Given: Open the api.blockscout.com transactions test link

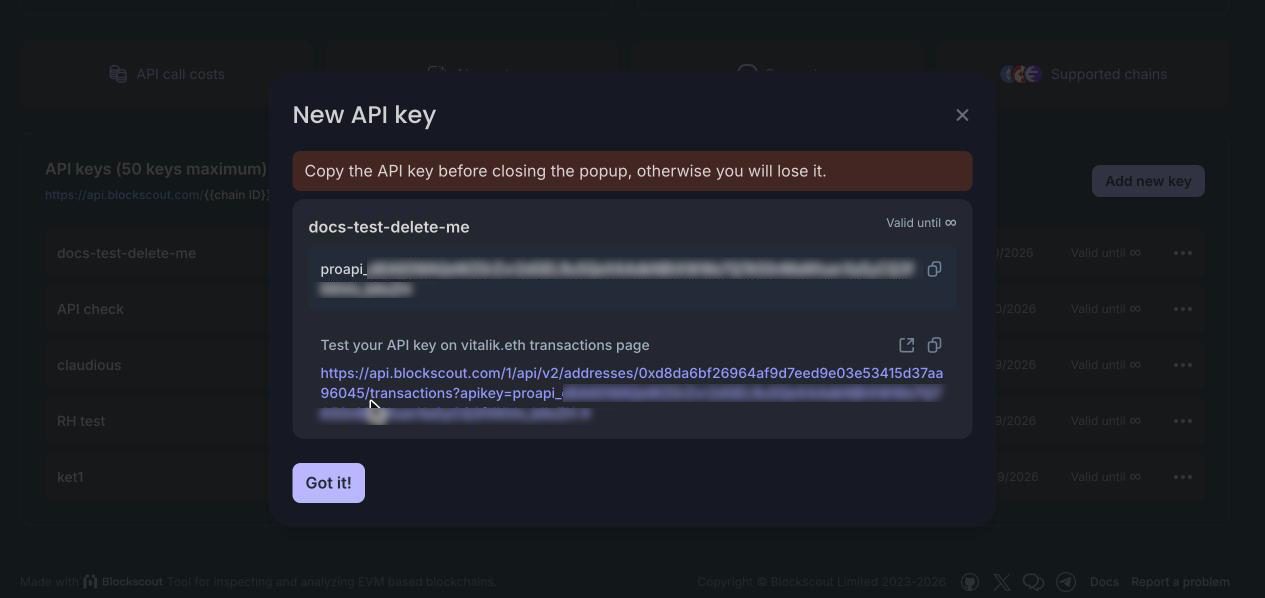Looking at the screenshot, I should click(x=631, y=393).
